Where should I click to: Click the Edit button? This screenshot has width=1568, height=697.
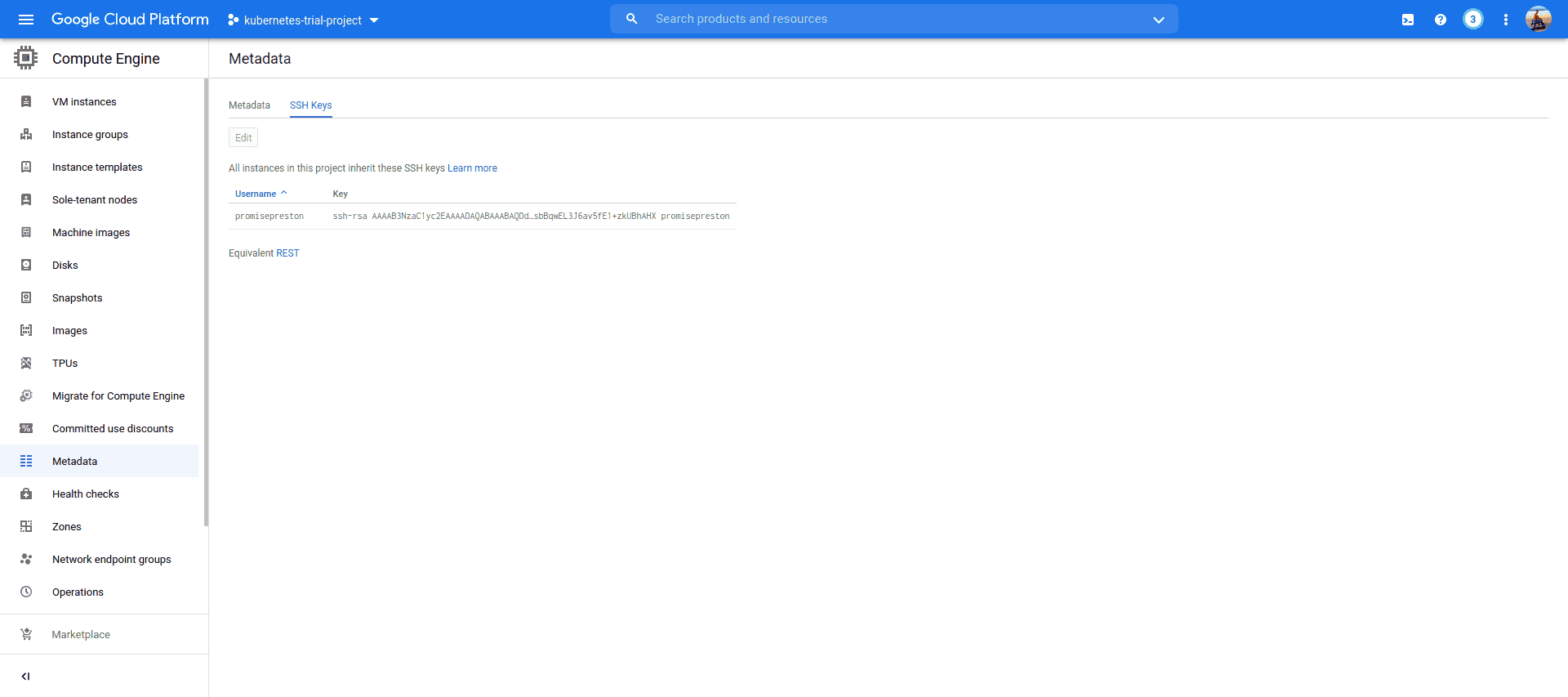243,137
